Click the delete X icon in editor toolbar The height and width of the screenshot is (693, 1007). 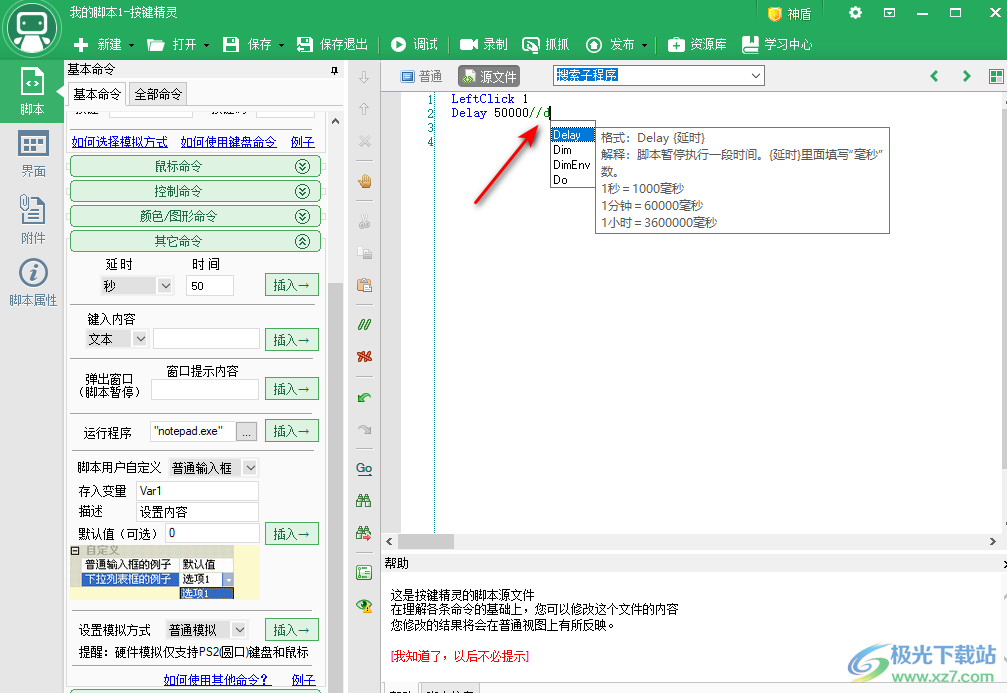click(x=364, y=141)
